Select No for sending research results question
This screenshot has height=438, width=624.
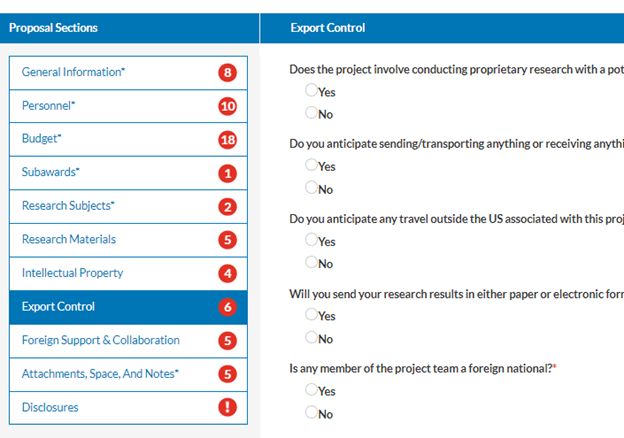click(x=312, y=338)
